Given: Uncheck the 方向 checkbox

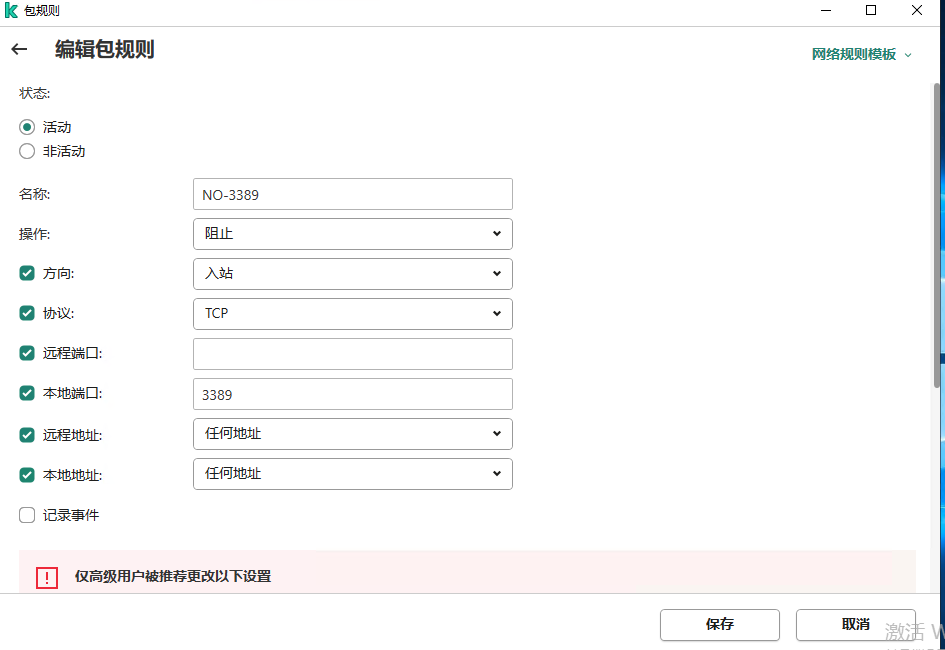Looking at the screenshot, I should pyautogui.click(x=27, y=273).
